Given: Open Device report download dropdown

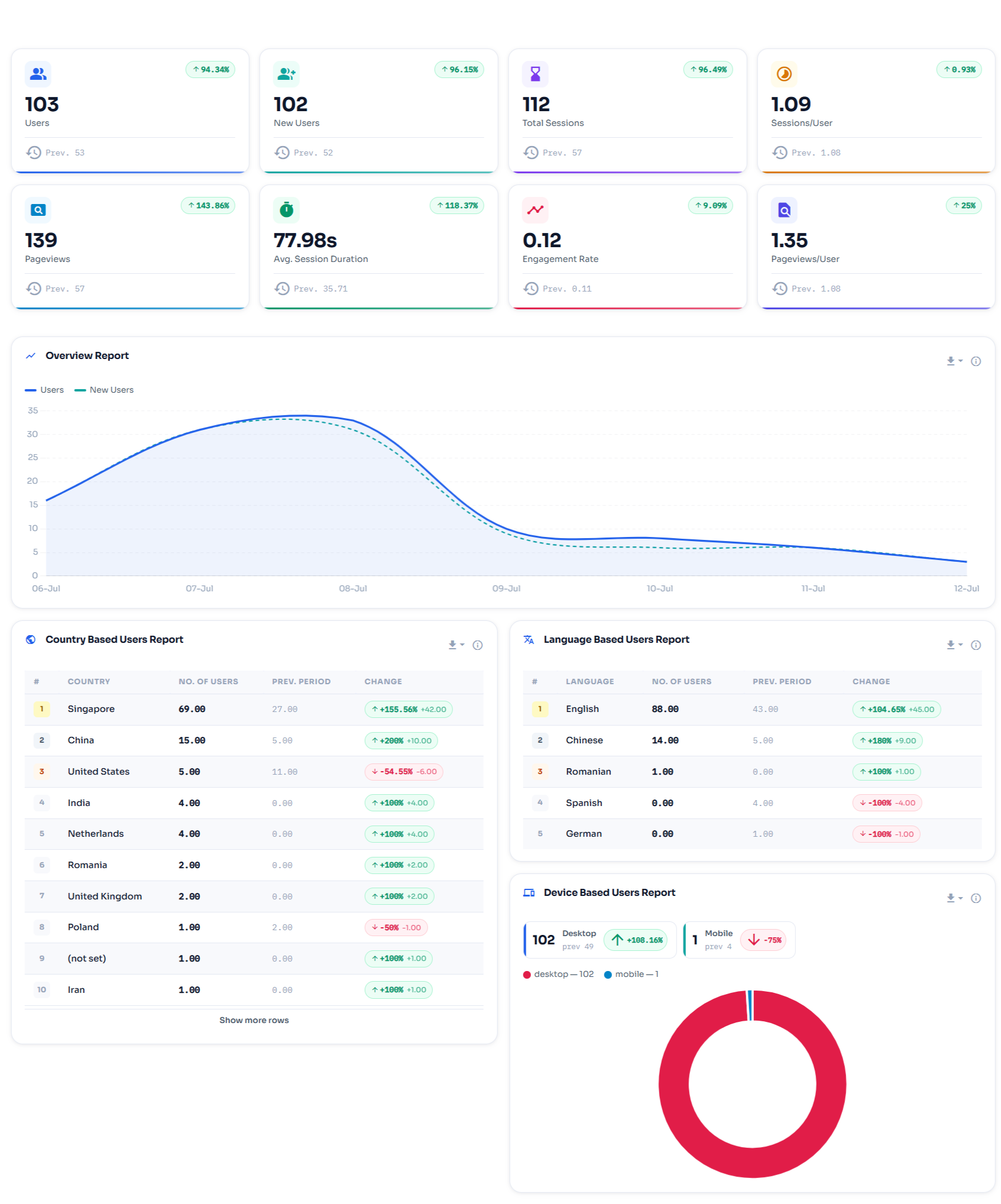Looking at the screenshot, I should point(954,898).
